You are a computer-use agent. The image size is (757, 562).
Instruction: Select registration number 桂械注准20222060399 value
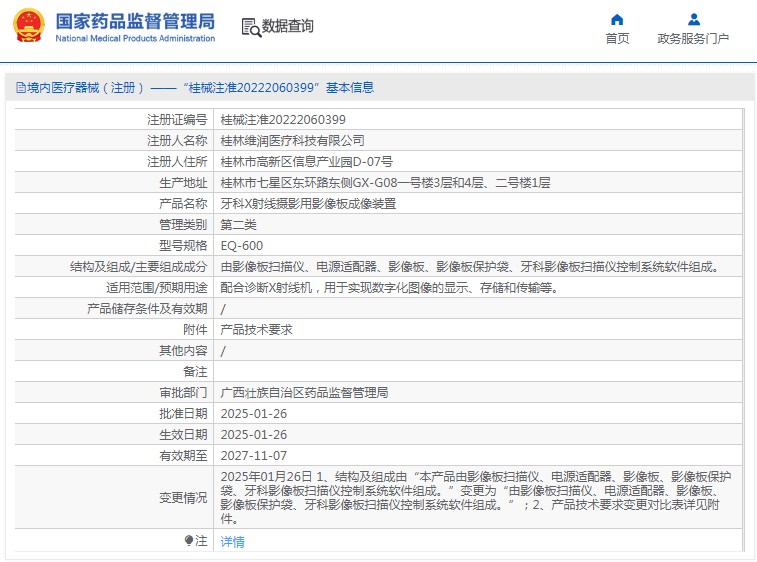pyautogui.click(x=283, y=120)
